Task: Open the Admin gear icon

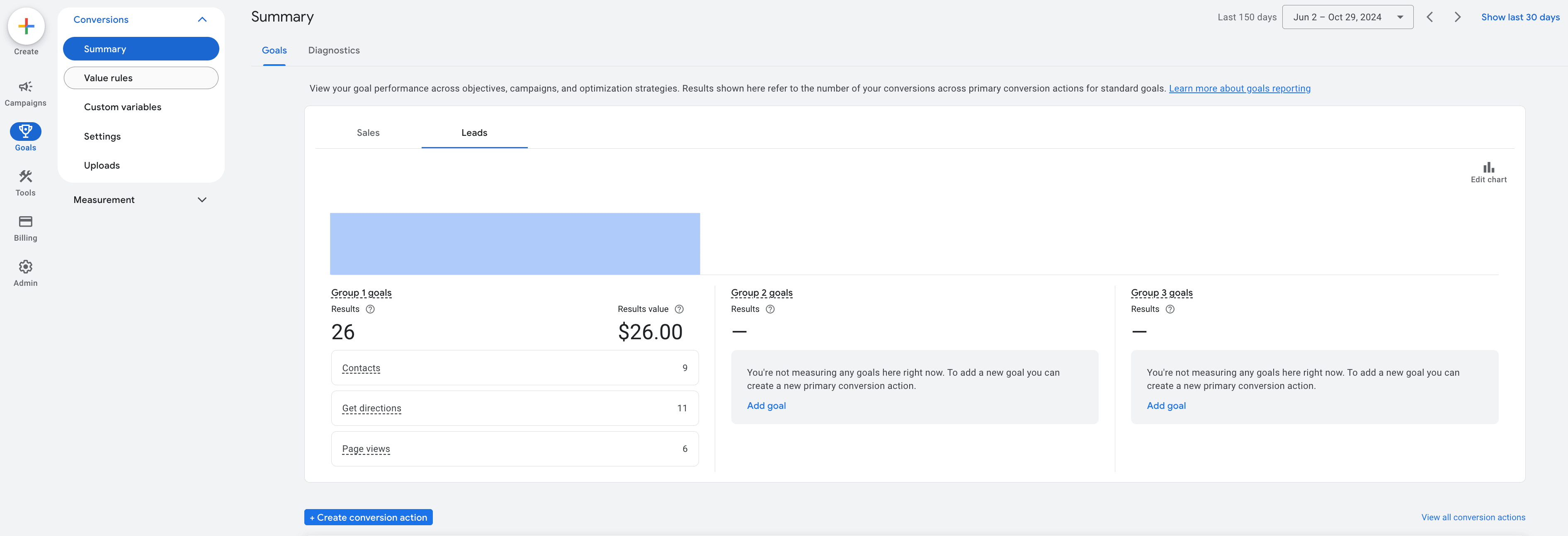Action: tap(25, 266)
